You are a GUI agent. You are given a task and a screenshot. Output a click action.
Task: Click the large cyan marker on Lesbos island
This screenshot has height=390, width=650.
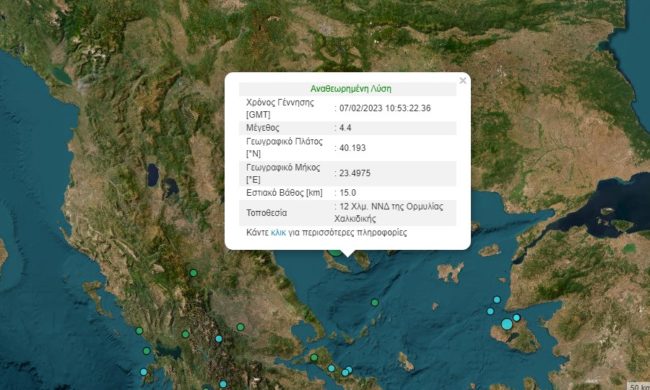tap(507, 324)
